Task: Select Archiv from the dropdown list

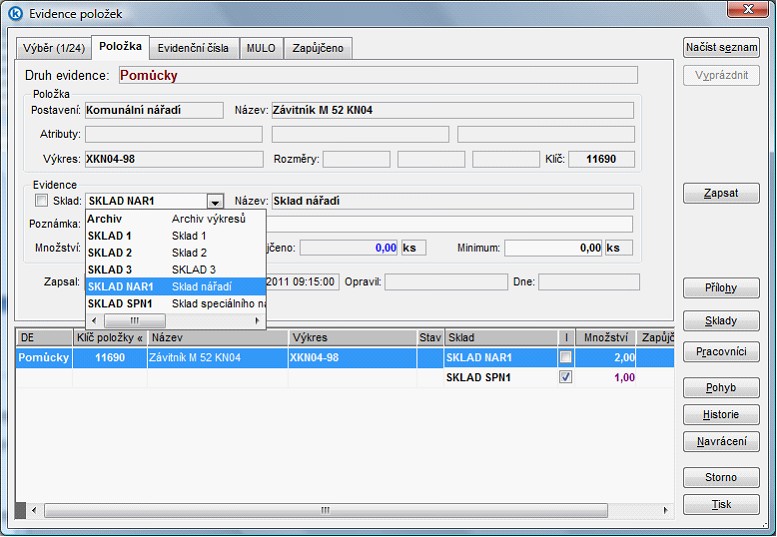Action: click(176, 219)
